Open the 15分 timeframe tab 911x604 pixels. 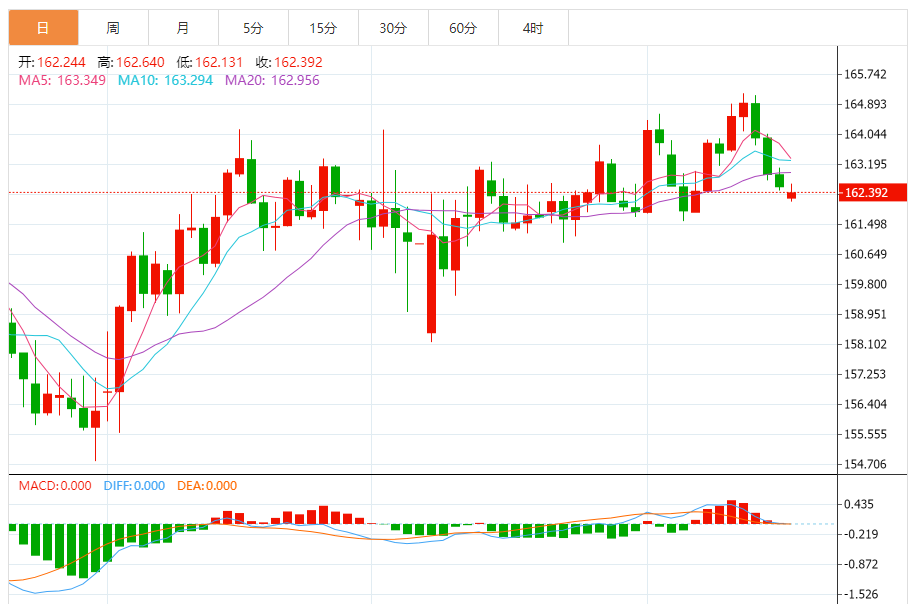(323, 28)
